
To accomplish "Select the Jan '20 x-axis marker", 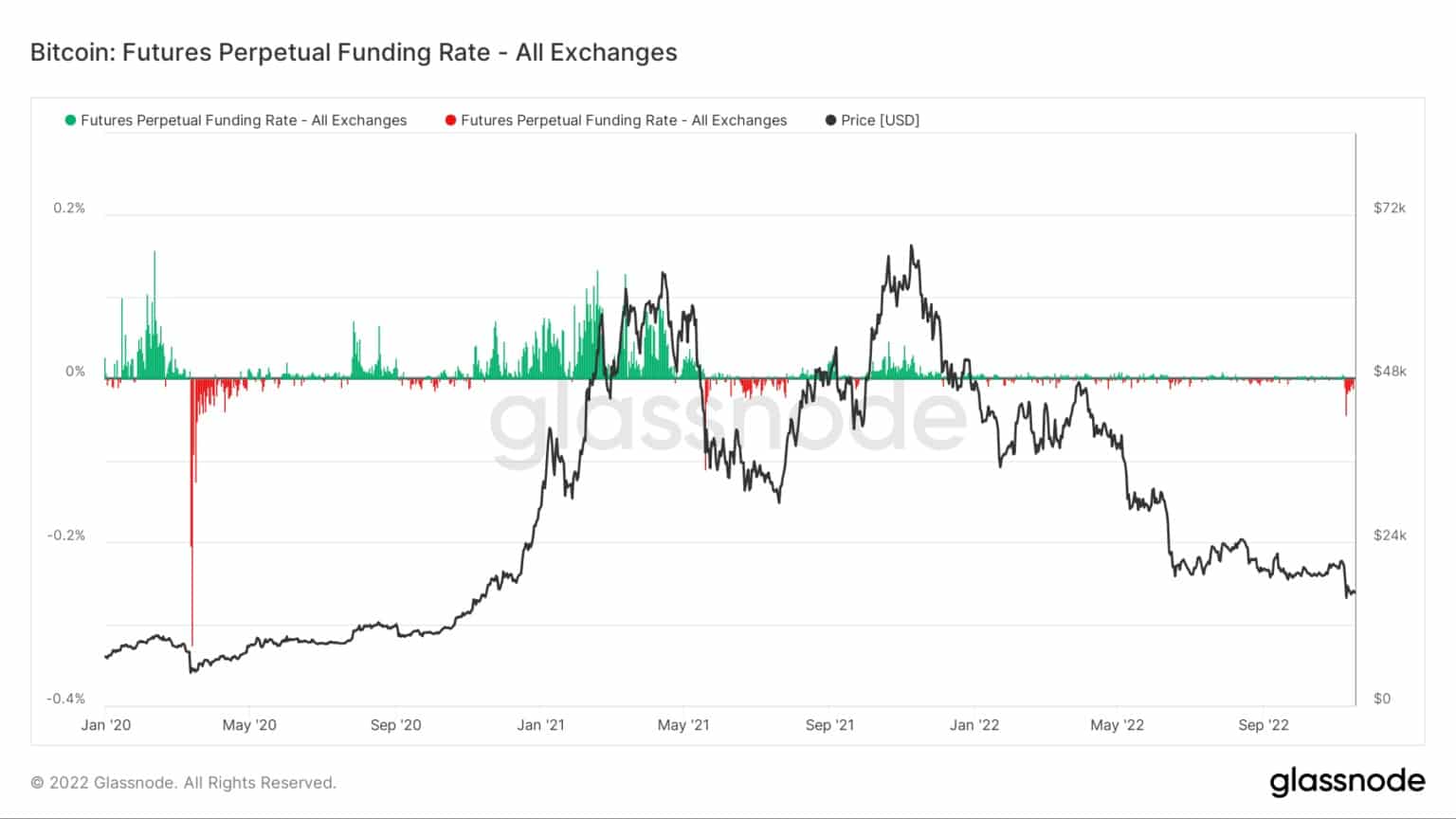I will pyautogui.click(x=106, y=725).
